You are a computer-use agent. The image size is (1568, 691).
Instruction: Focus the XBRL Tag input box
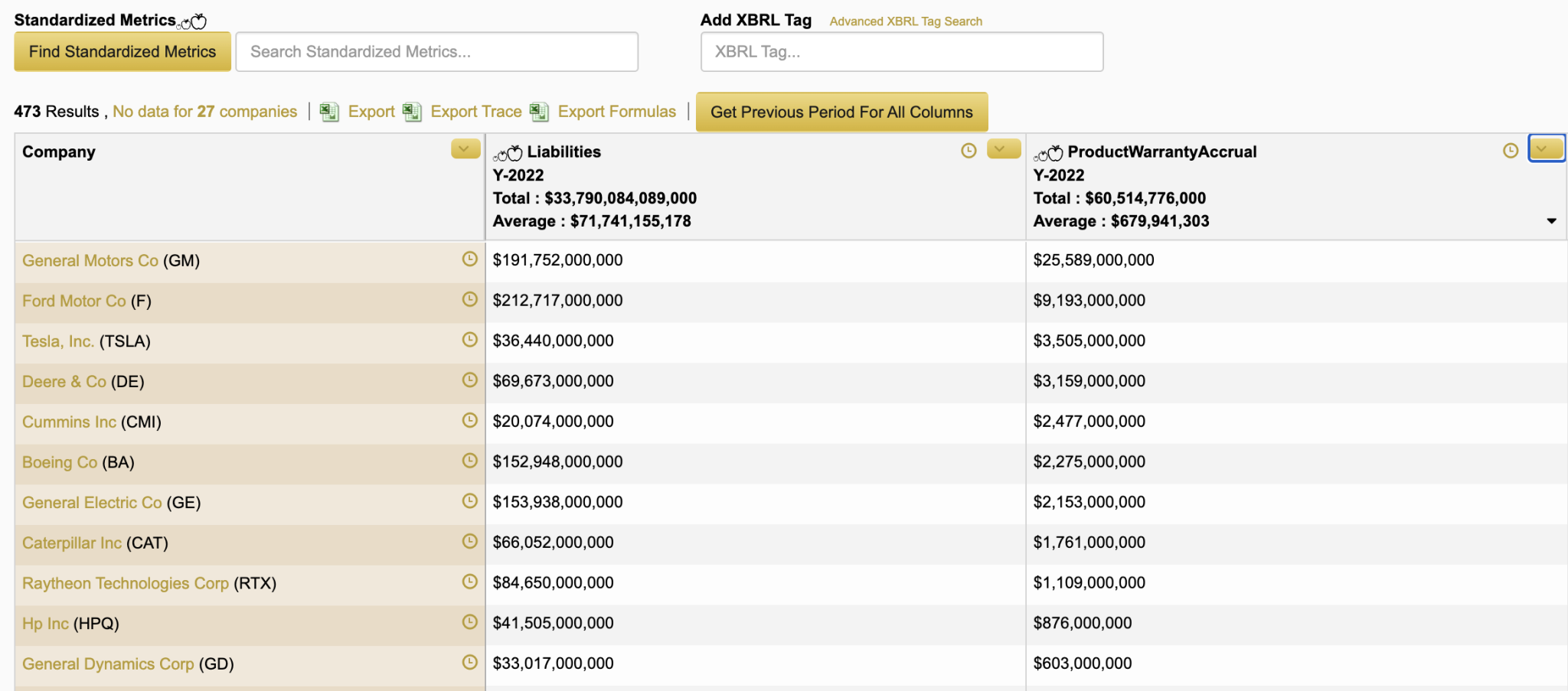901,52
